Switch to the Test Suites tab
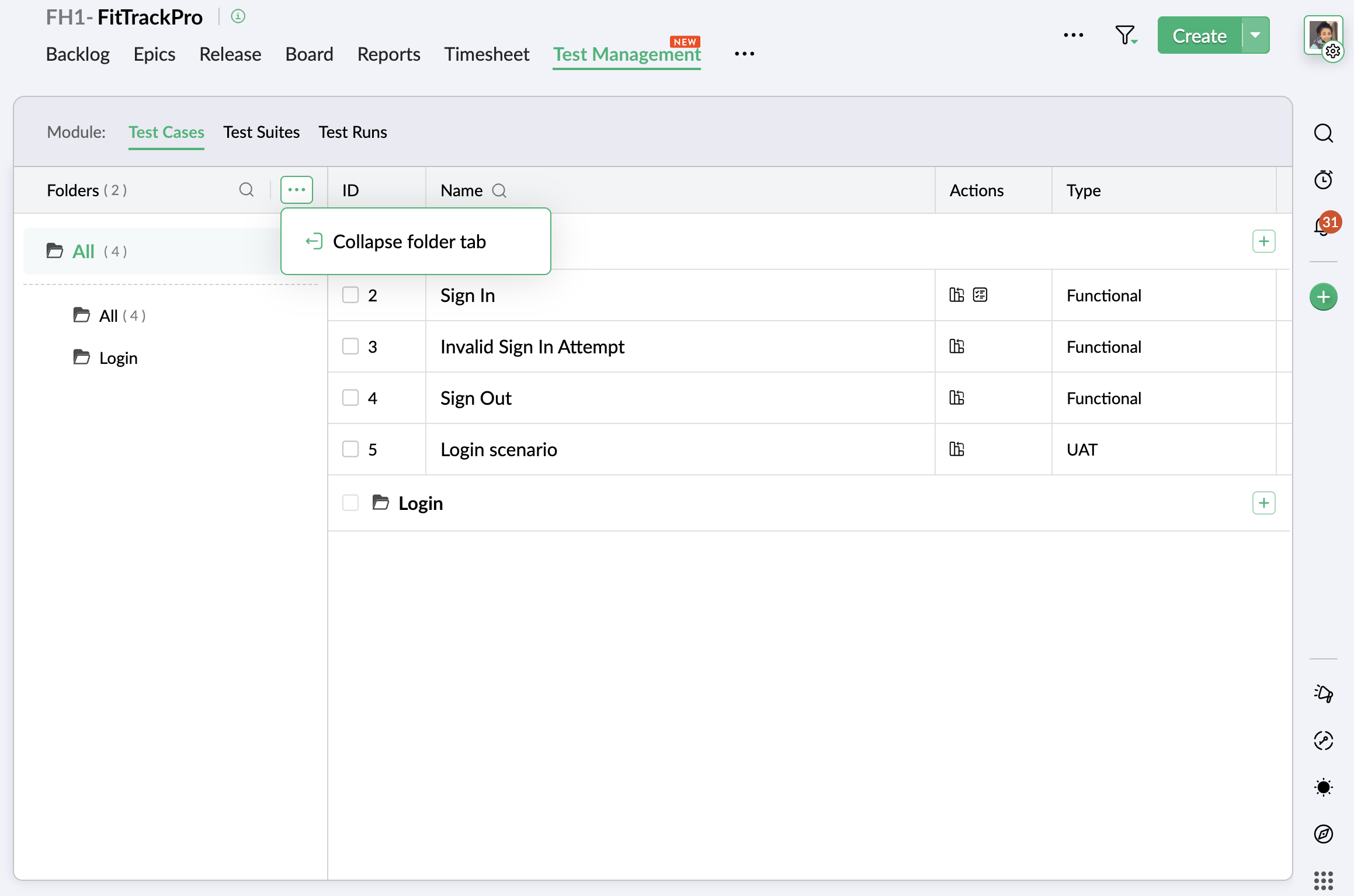 (x=261, y=132)
